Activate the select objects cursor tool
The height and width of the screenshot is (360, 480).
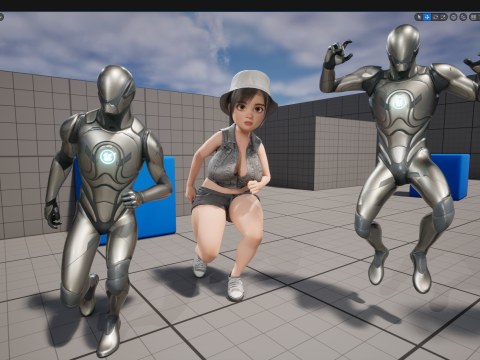pos(419,17)
